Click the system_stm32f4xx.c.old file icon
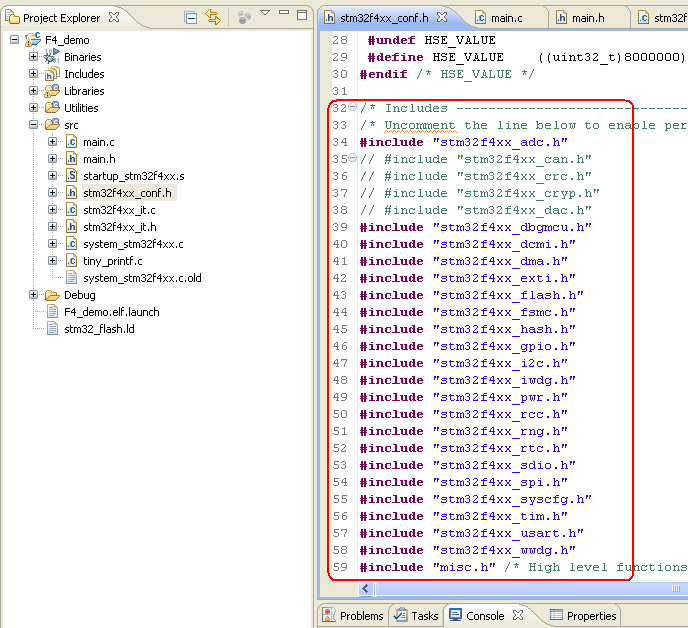Screen dimensions: 688x628 [71, 278]
